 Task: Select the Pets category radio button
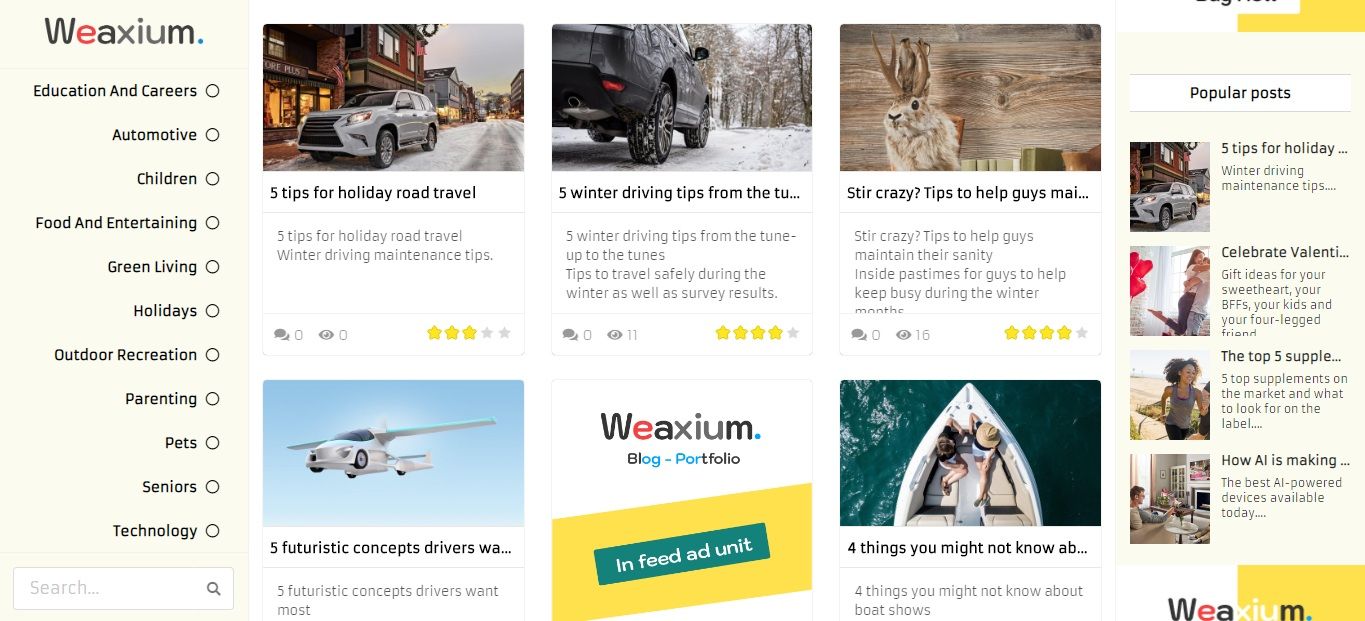212,443
